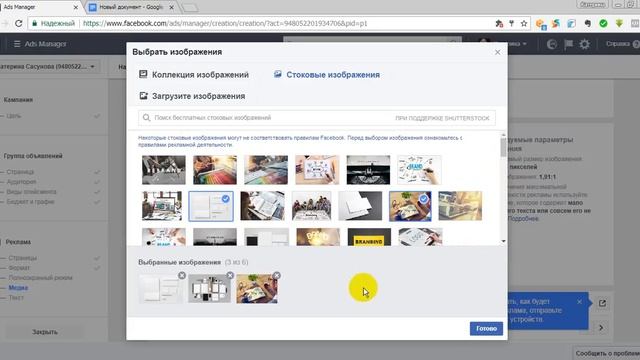Select the computer monitor desk stock image
This screenshot has height=360, width=640.
click(x=162, y=206)
